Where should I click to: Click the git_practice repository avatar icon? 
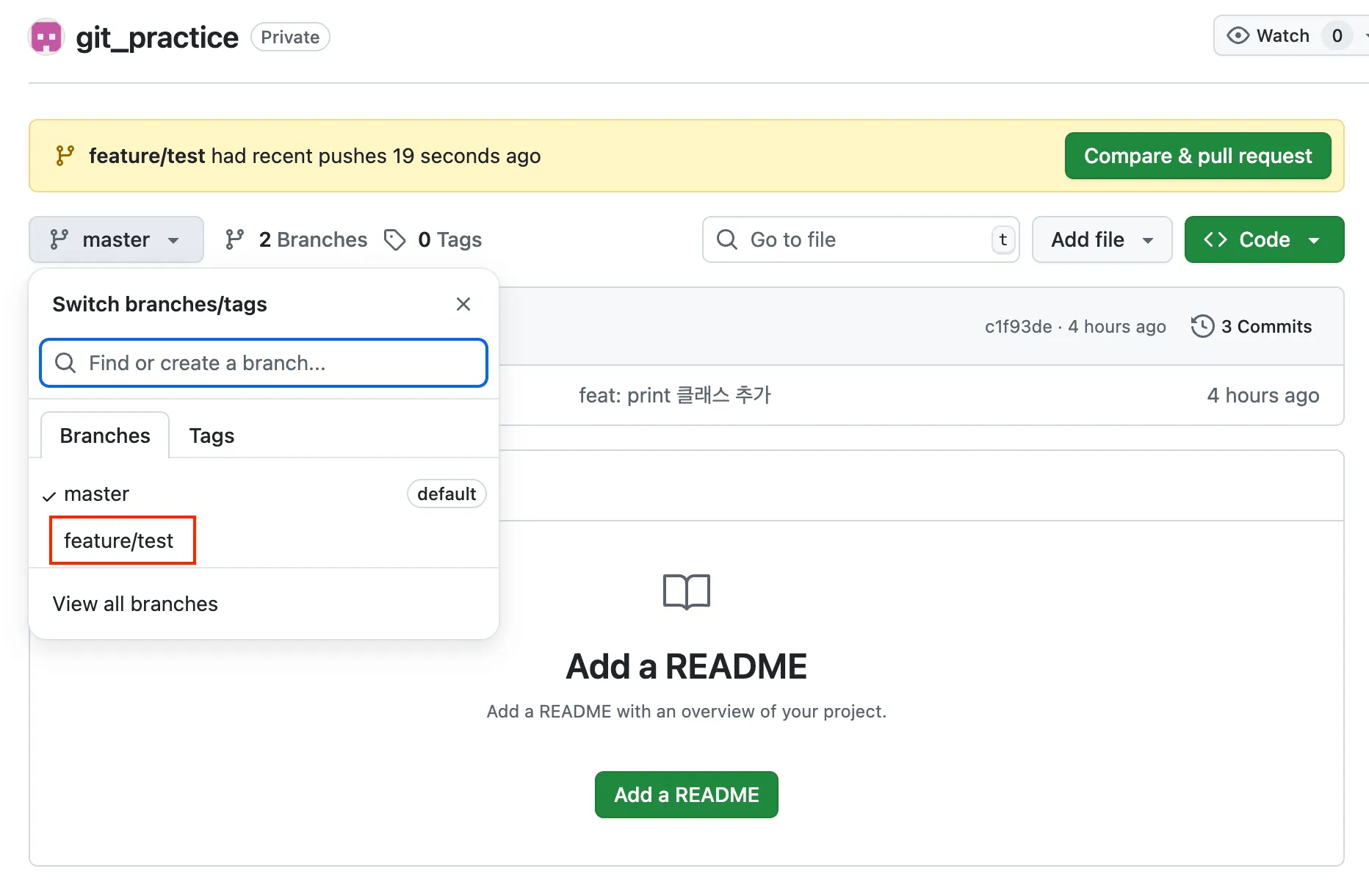pyautogui.click(x=46, y=37)
